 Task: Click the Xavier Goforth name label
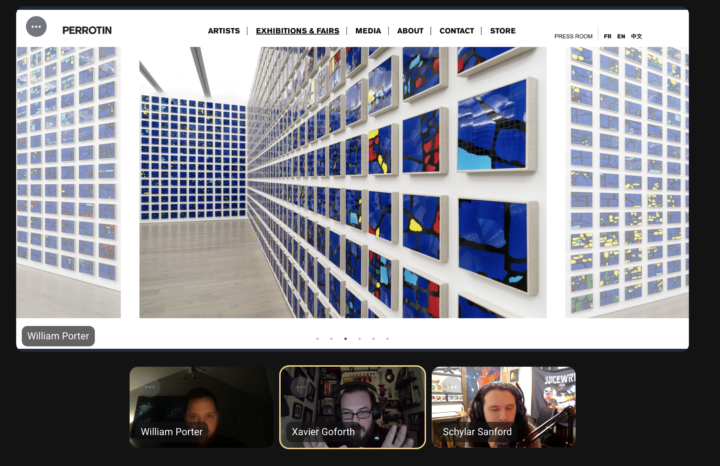click(x=323, y=432)
